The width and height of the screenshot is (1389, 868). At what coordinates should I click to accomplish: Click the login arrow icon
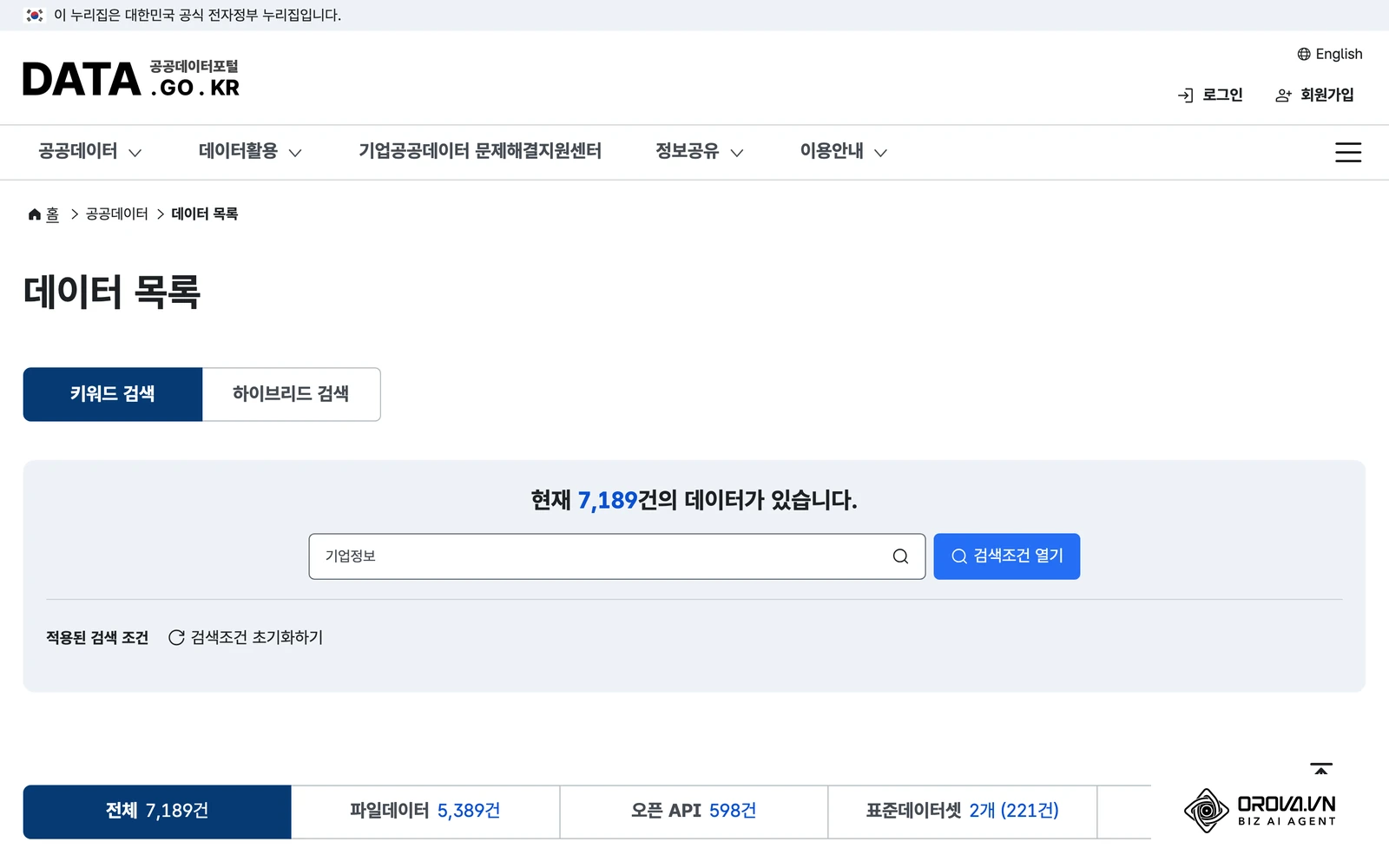[x=1186, y=95]
